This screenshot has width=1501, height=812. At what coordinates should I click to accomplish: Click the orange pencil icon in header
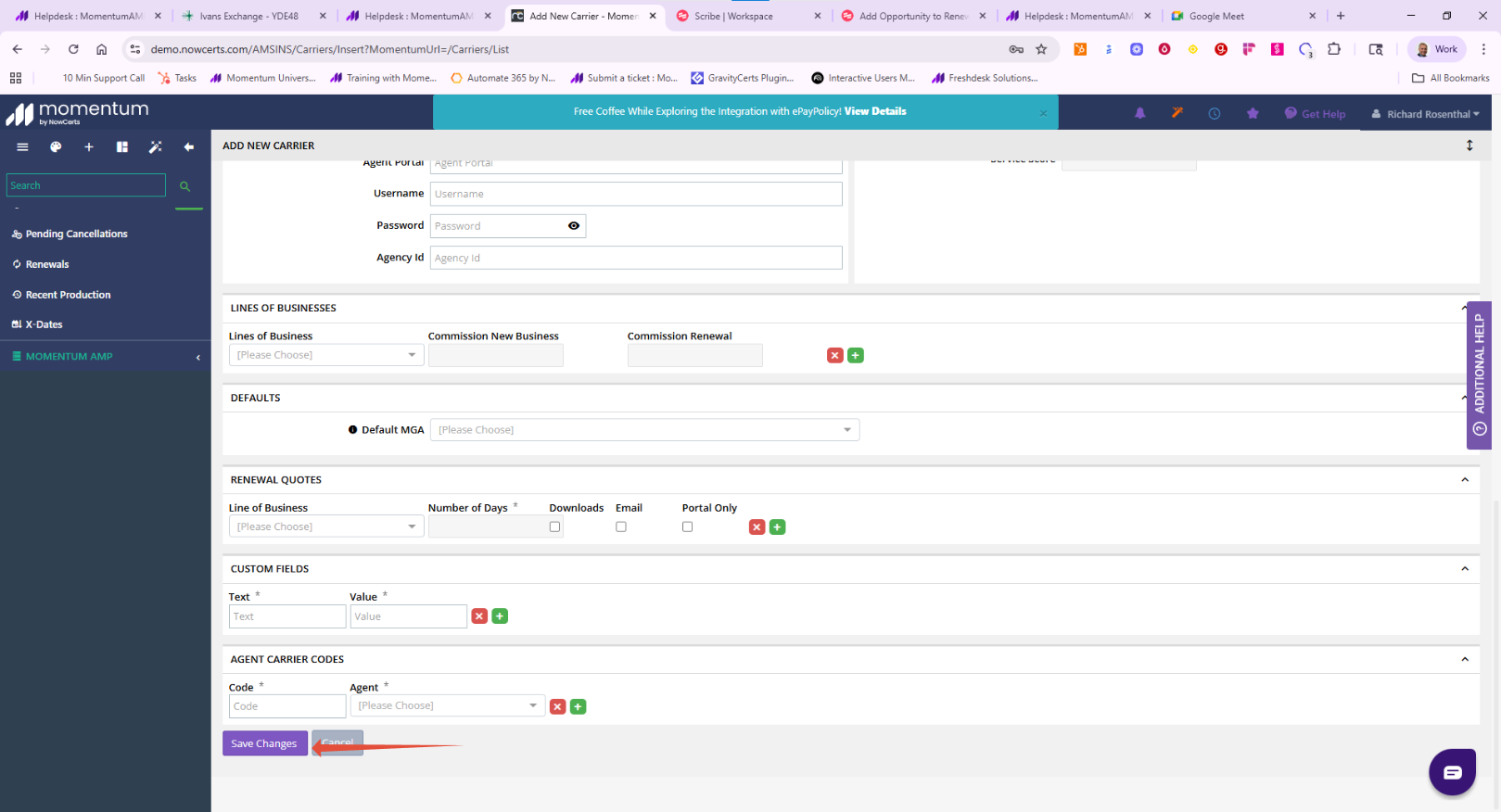pos(1177,113)
